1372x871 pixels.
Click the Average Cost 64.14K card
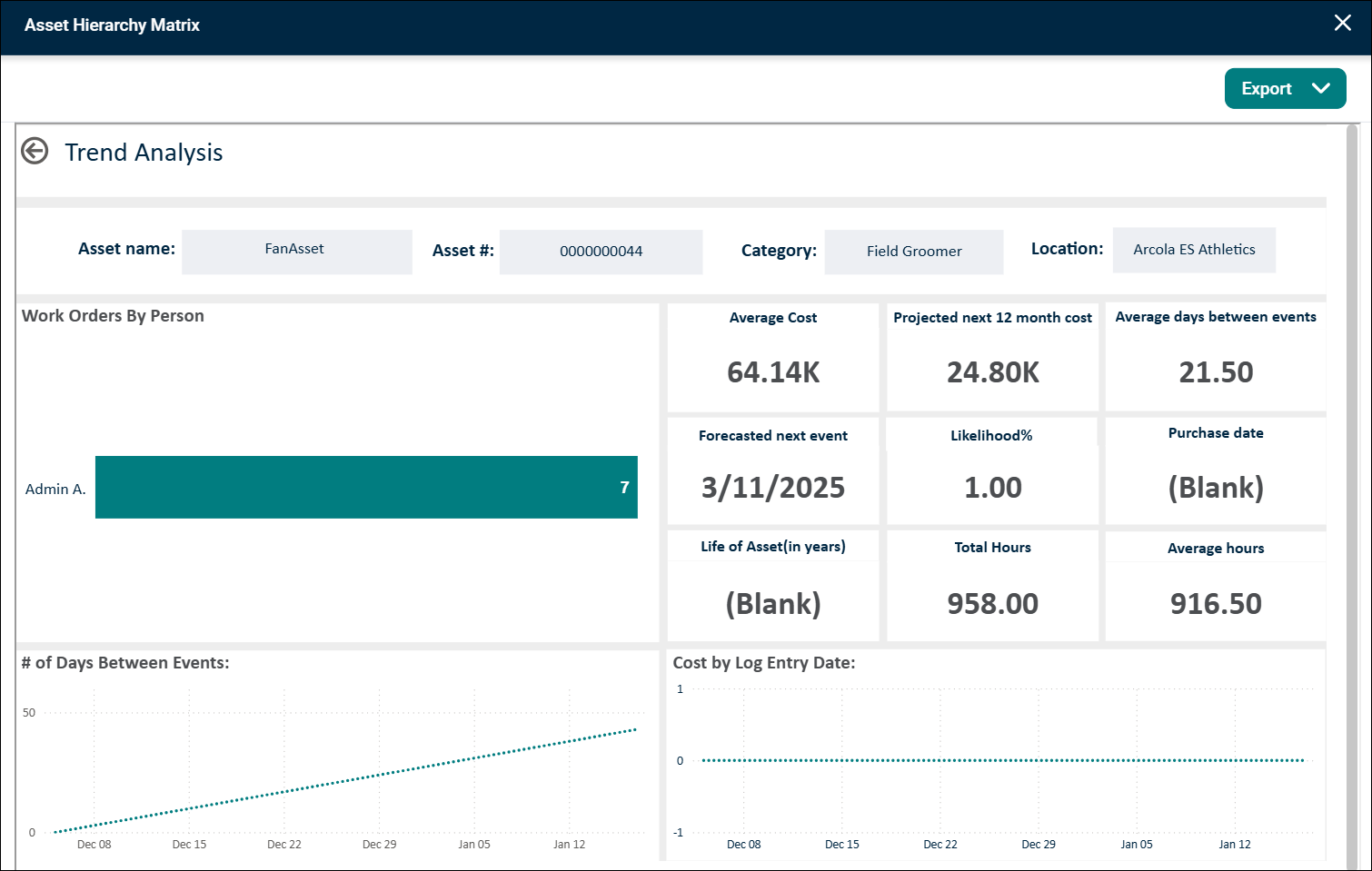[773, 357]
